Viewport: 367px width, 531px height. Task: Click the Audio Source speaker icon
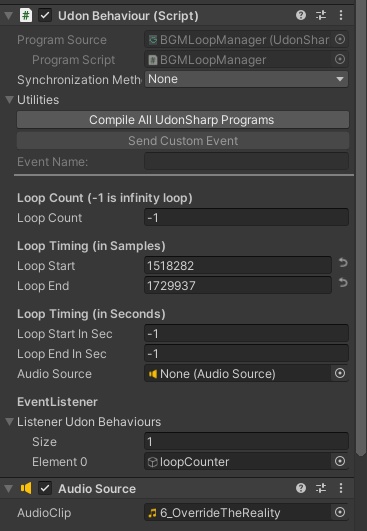click(x=26, y=488)
